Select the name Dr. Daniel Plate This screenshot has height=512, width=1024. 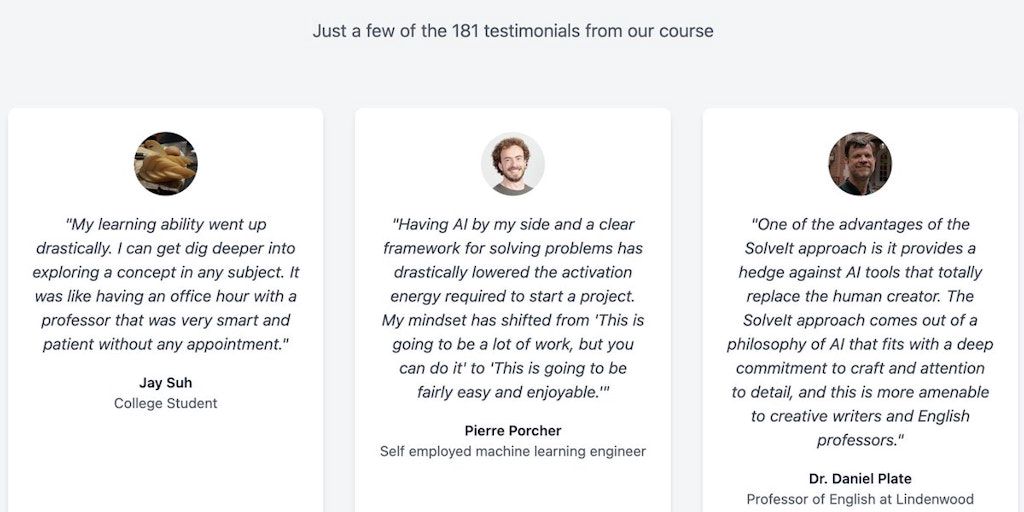tap(860, 479)
